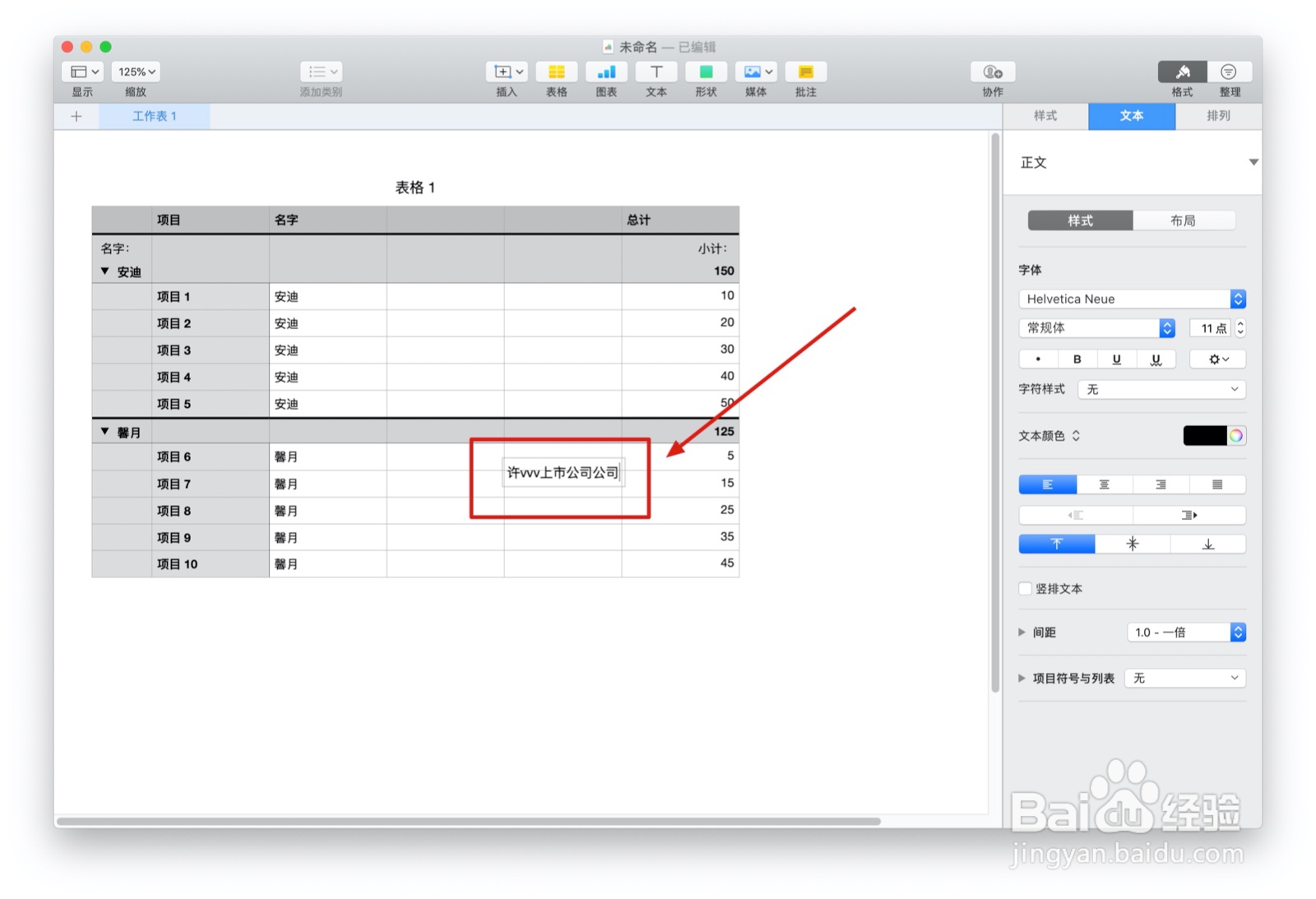
Task: Expand the 项目符号与列表 section
Action: tap(1022, 678)
